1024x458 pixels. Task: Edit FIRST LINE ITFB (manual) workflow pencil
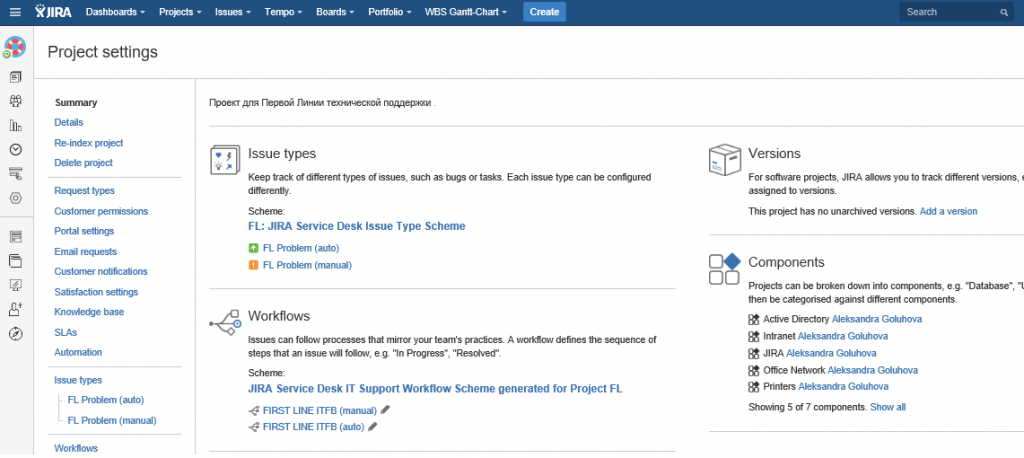click(x=385, y=410)
